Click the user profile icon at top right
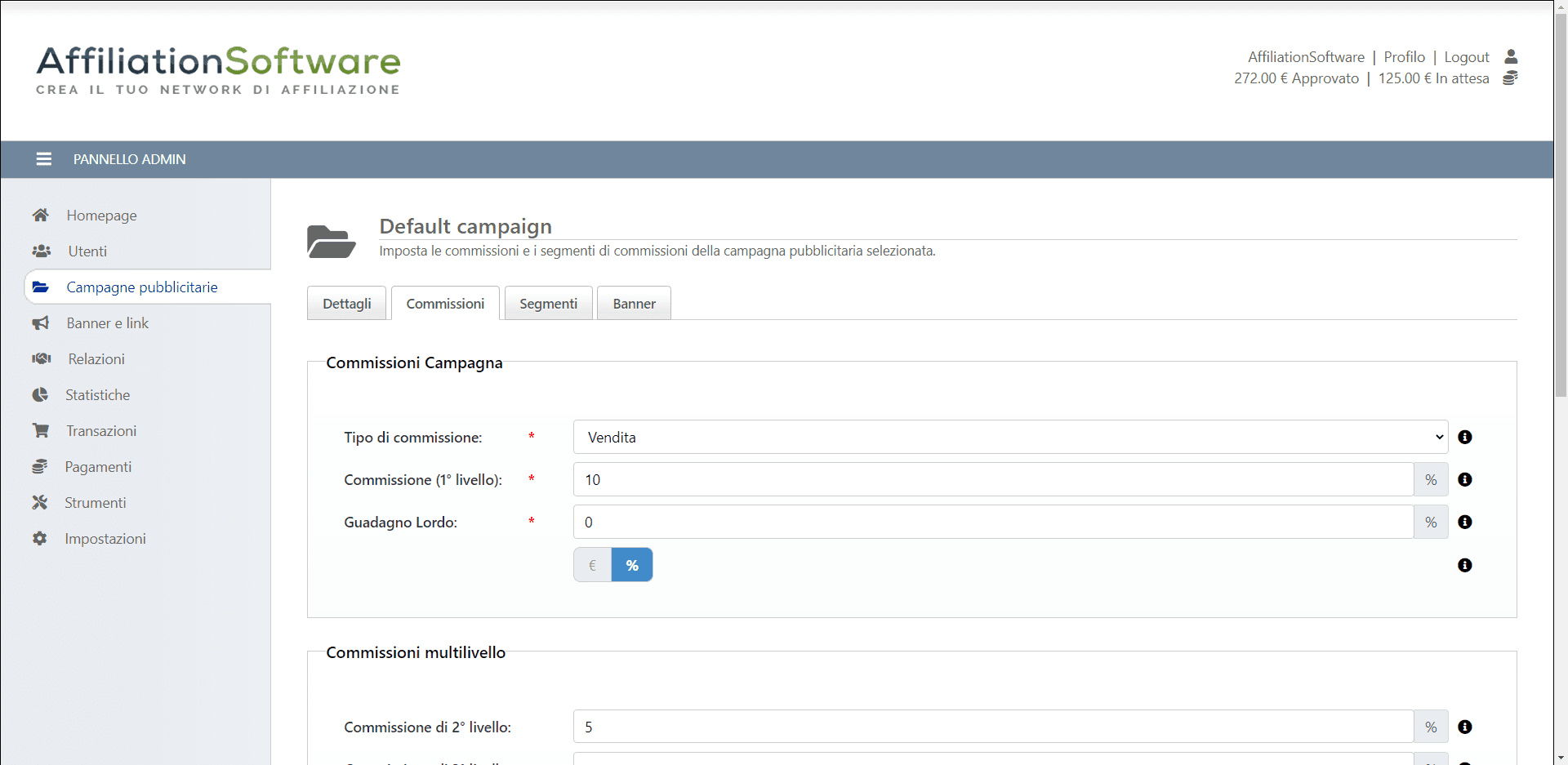Screen dimensions: 1568x765 click(x=1511, y=57)
